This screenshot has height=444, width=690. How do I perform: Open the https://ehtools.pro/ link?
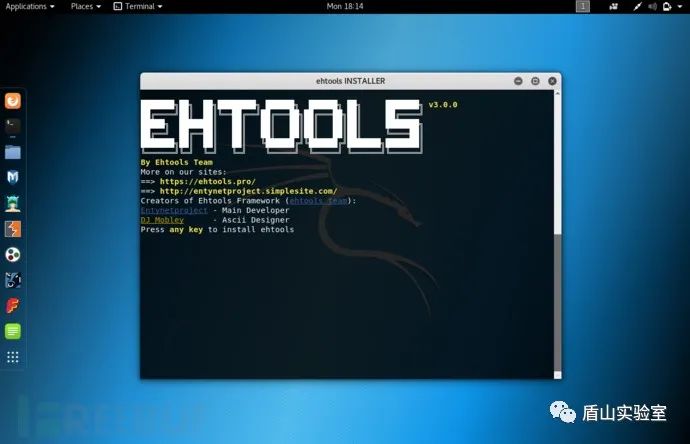click(208, 181)
